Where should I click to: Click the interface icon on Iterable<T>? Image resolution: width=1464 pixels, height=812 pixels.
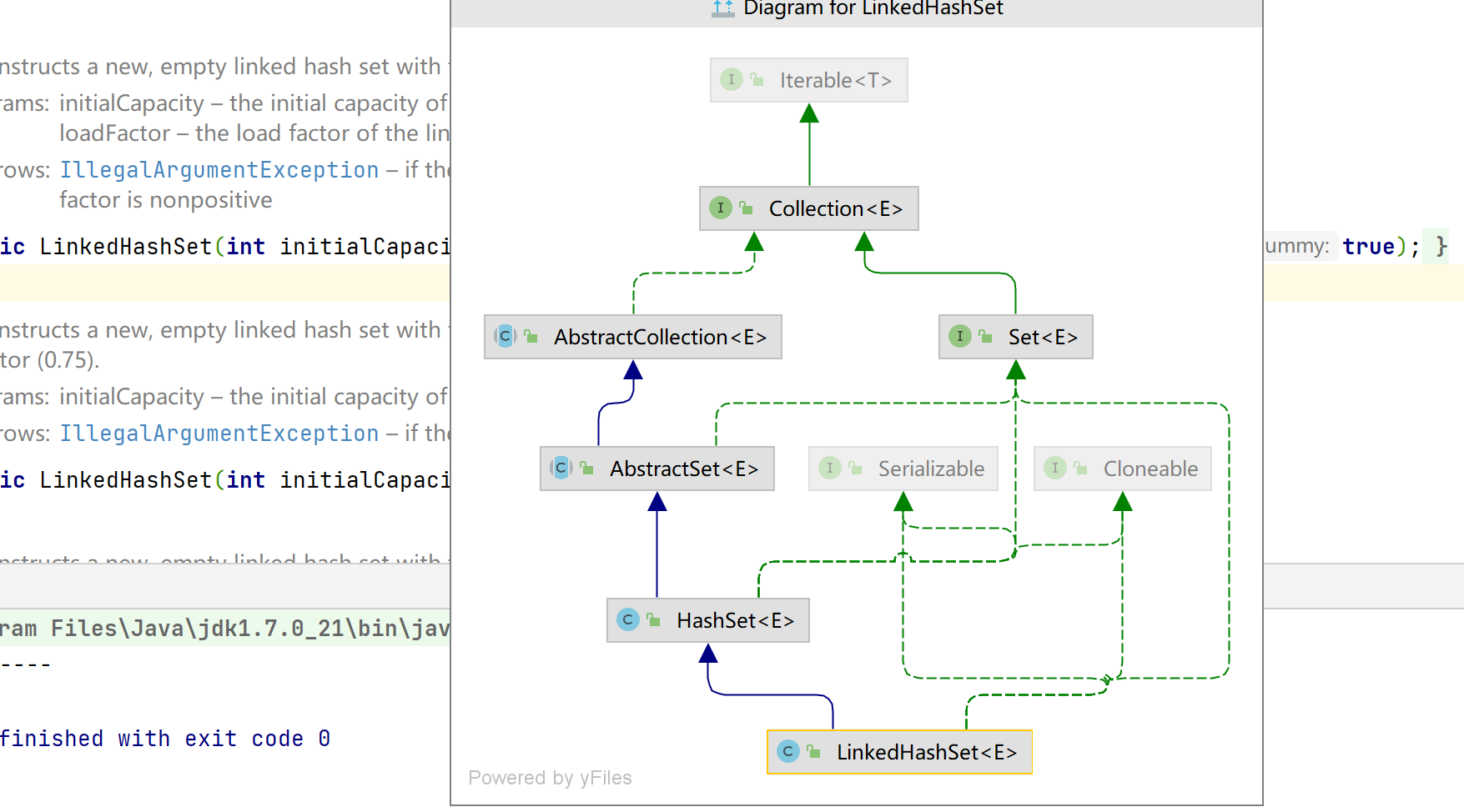coord(732,79)
